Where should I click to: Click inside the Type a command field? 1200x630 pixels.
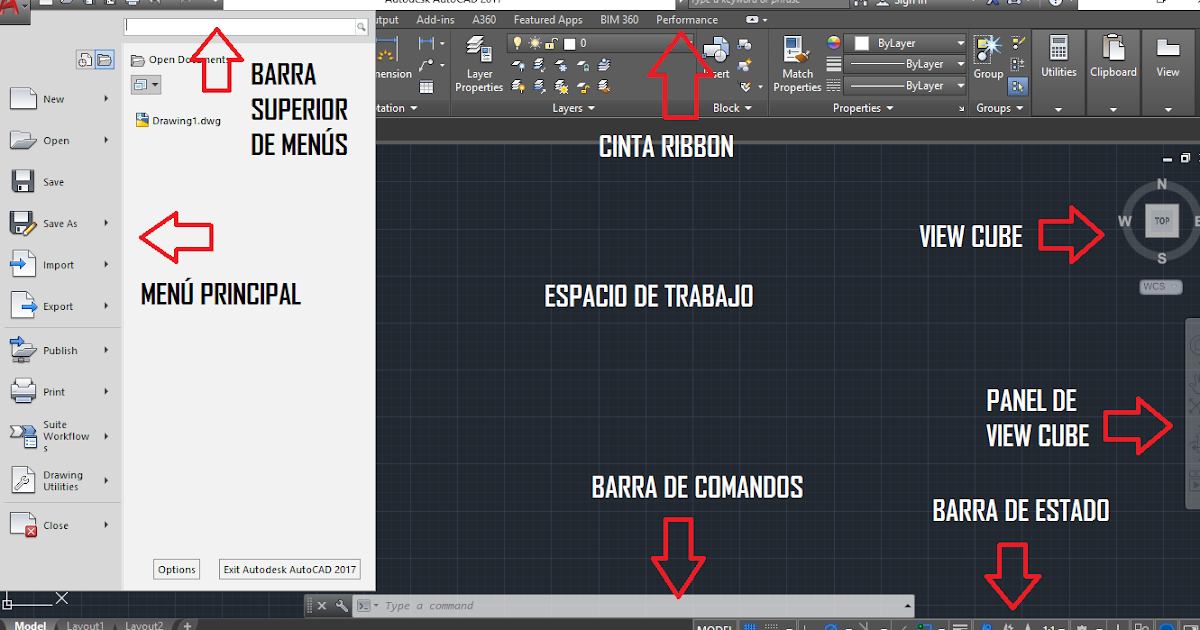600,605
